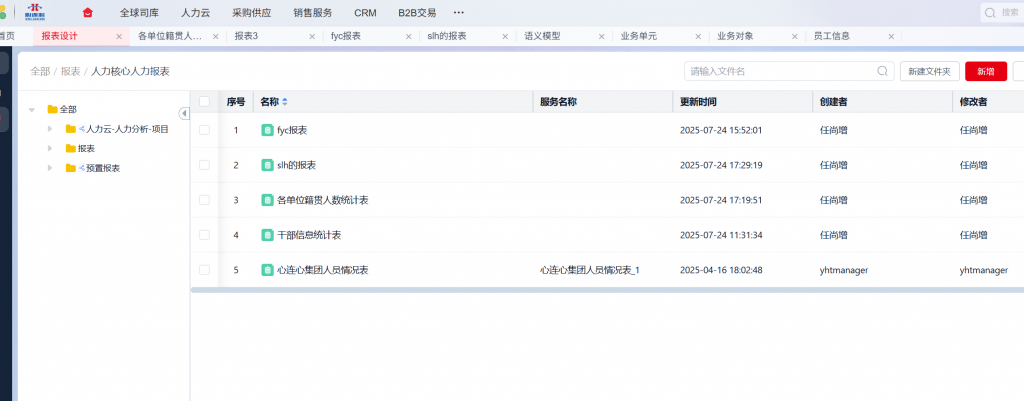
Task: Open the 人力云 top menu
Action: click(196, 13)
